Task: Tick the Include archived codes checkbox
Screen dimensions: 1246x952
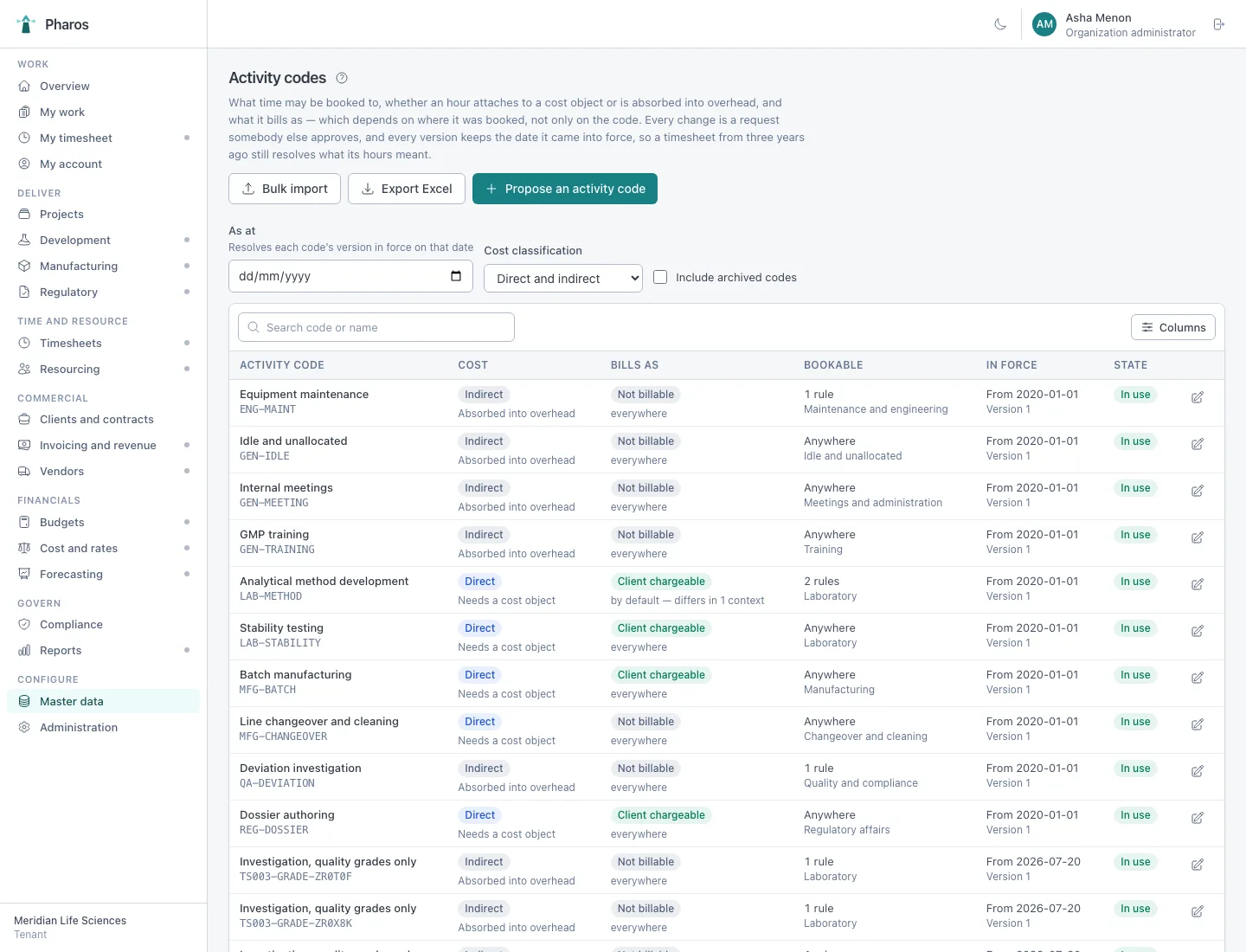Action: (x=660, y=277)
